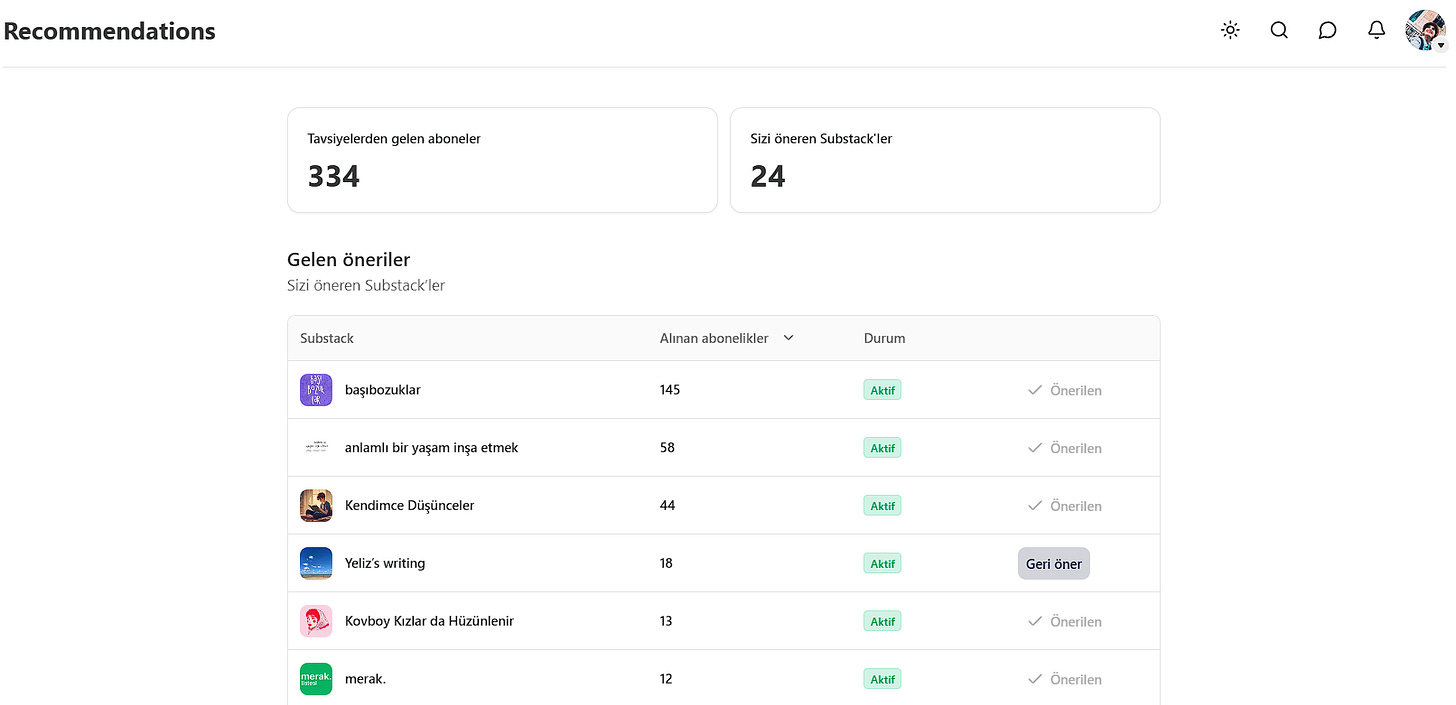Click the Yeliz's writing logo

[x=316, y=563]
